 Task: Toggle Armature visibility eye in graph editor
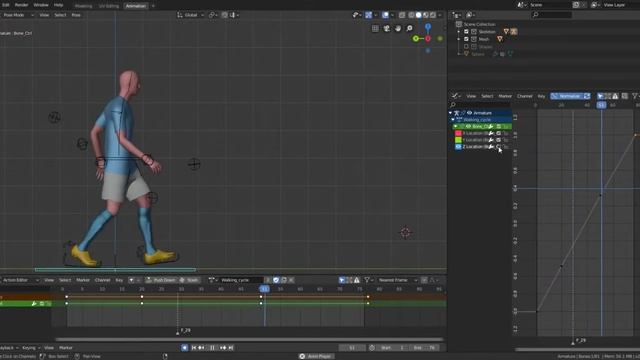pyautogui.click(x=469, y=113)
